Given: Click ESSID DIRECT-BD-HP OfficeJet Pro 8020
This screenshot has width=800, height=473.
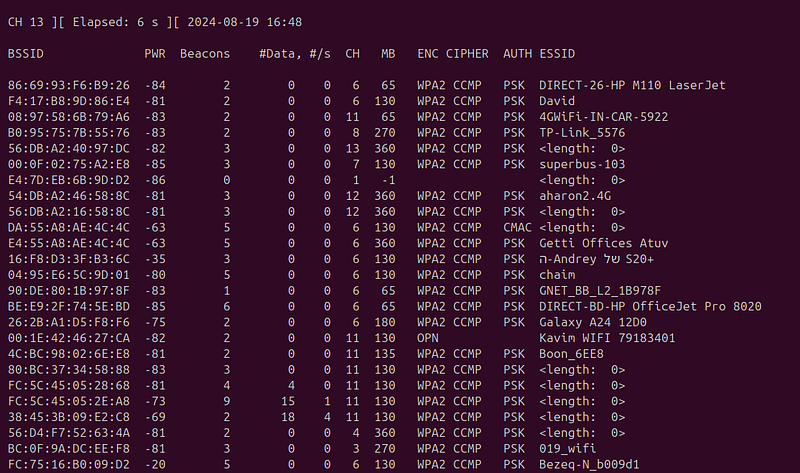Looking at the screenshot, I should coord(651,307).
